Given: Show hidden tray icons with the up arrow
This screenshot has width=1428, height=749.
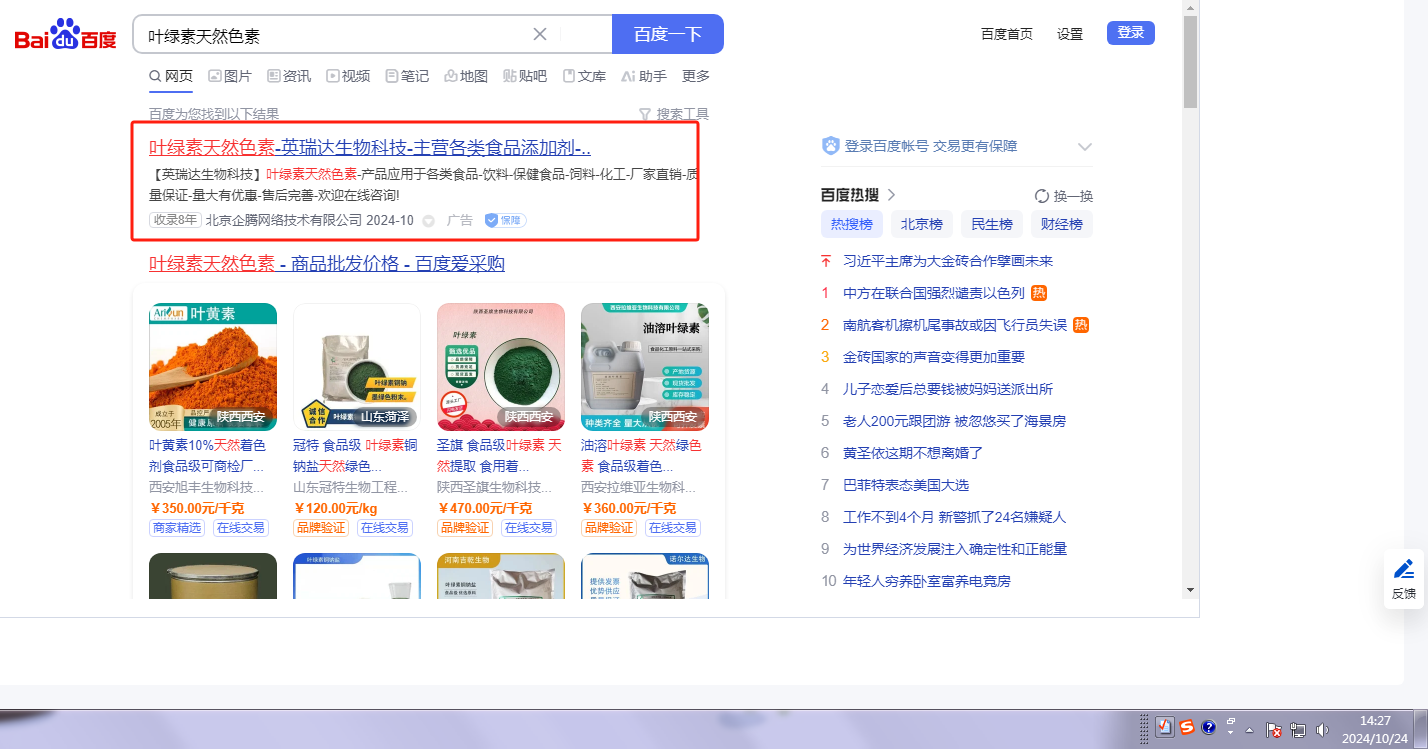Looking at the screenshot, I should coord(1249,730).
